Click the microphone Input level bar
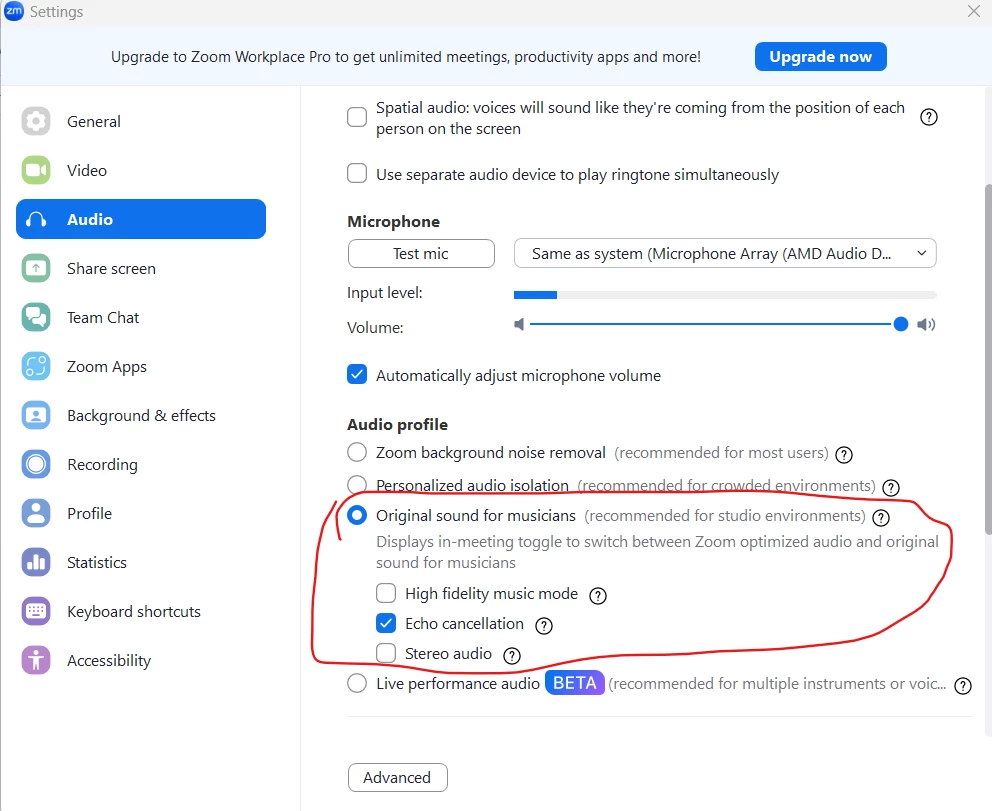 724,295
